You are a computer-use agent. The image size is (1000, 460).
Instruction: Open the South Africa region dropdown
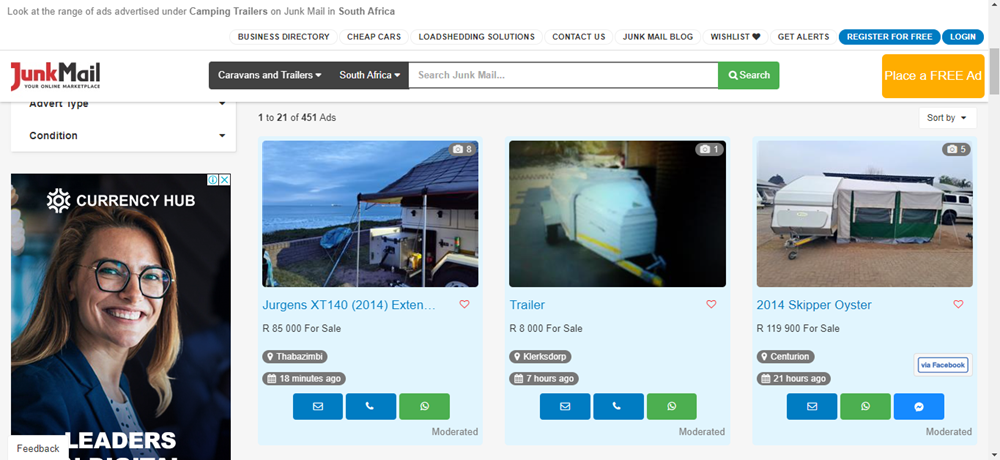click(369, 75)
